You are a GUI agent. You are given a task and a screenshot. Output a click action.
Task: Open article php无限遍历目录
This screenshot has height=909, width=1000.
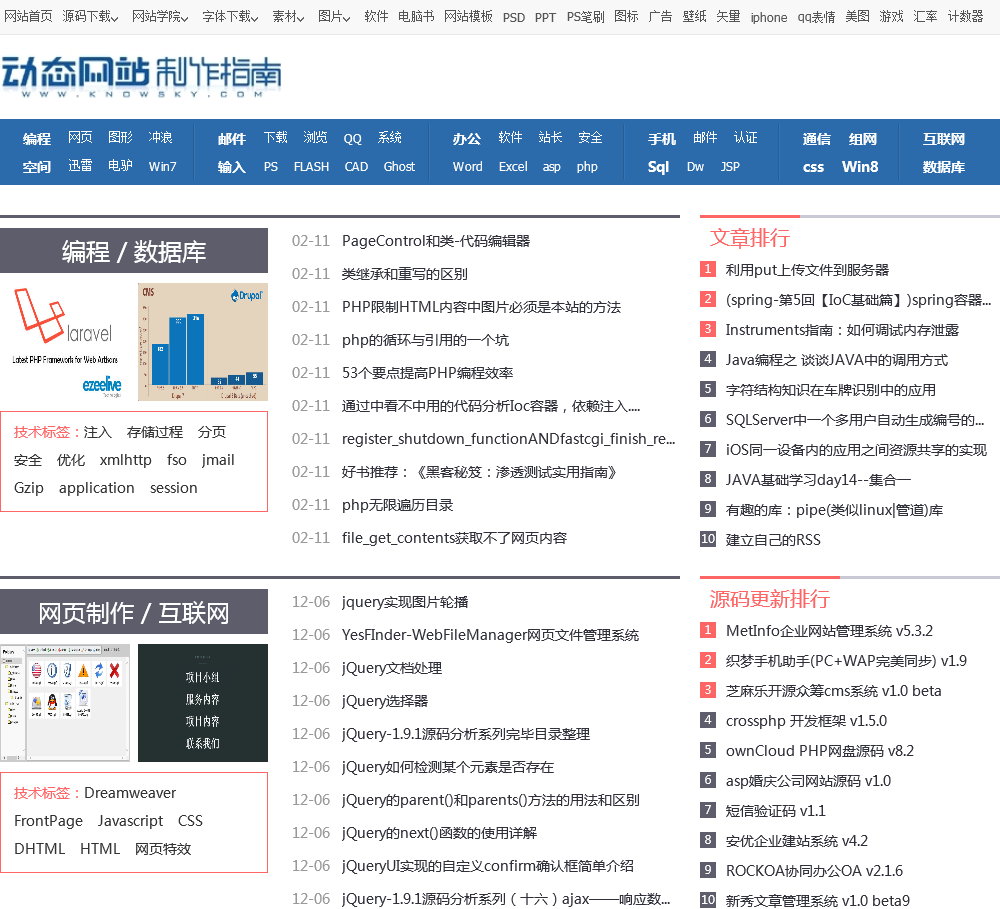click(397, 505)
